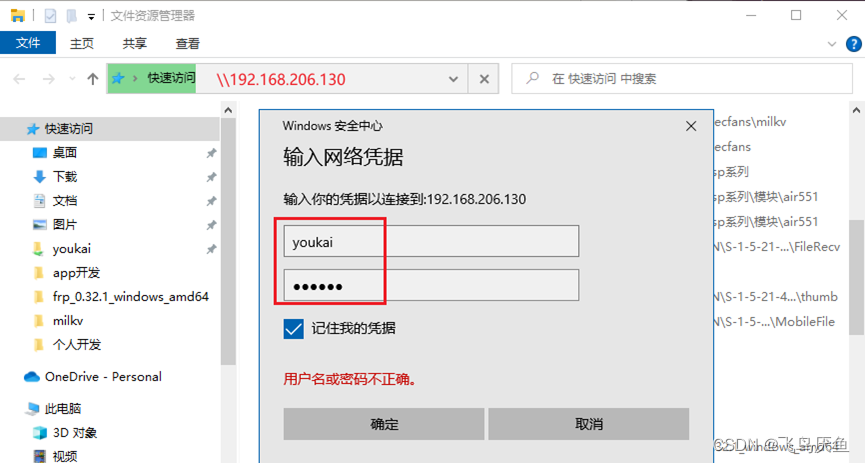Select 快速访问 in the navigation pane
Viewport: 865px width, 463px height.
coord(110,129)
